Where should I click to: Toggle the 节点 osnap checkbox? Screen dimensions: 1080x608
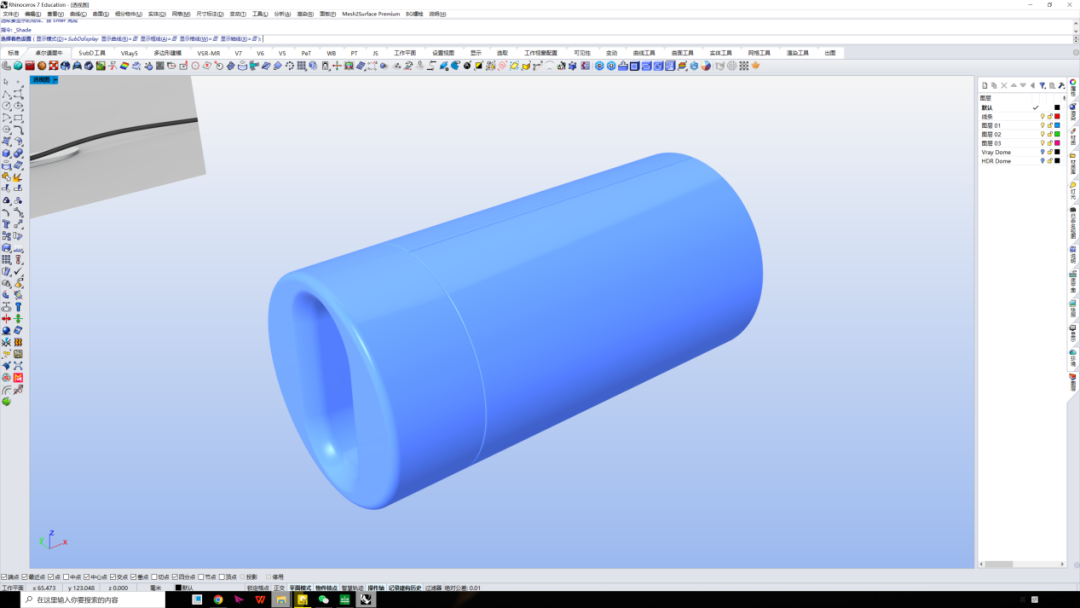click(201, 577)
